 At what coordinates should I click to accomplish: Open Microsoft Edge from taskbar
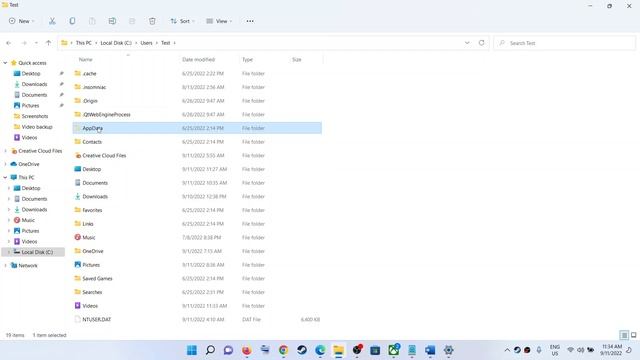[320, 350]
